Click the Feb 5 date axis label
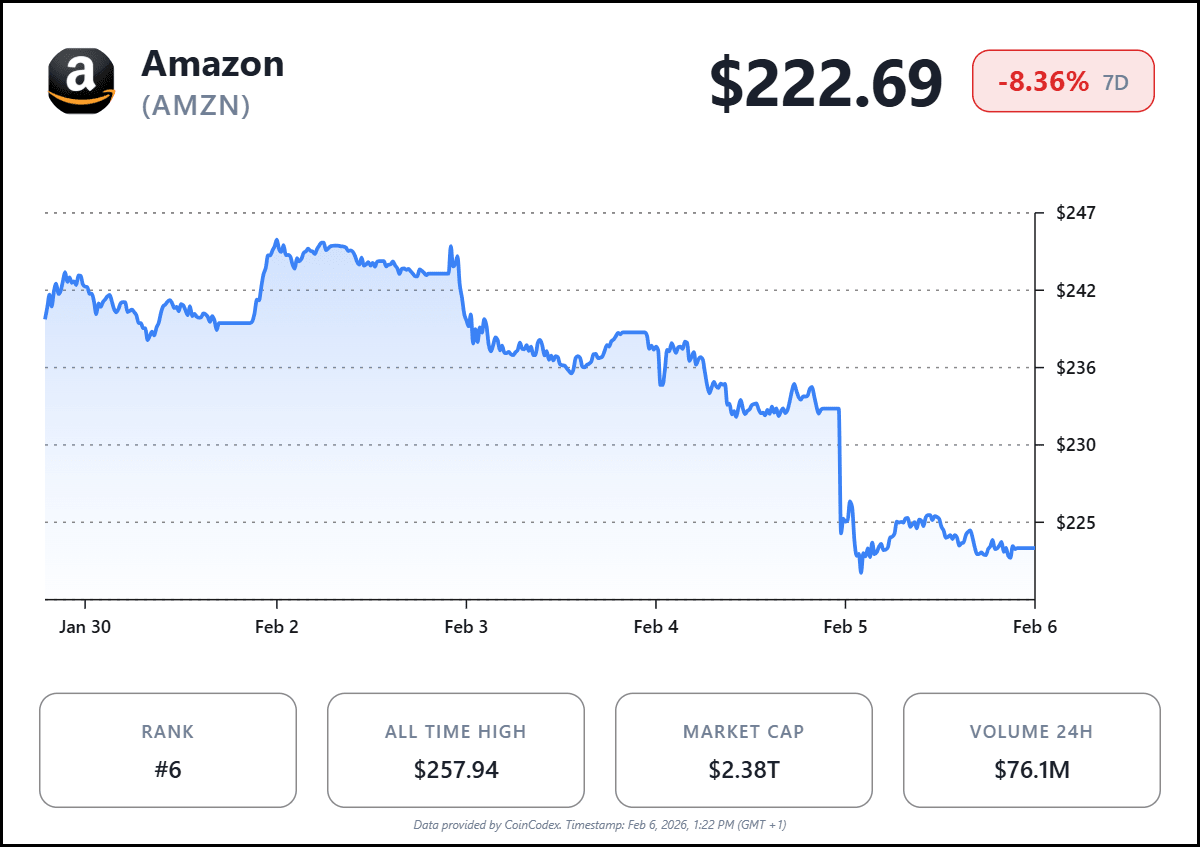The width and height of the screenshot is (1200, 847). [x=845, y=627]
